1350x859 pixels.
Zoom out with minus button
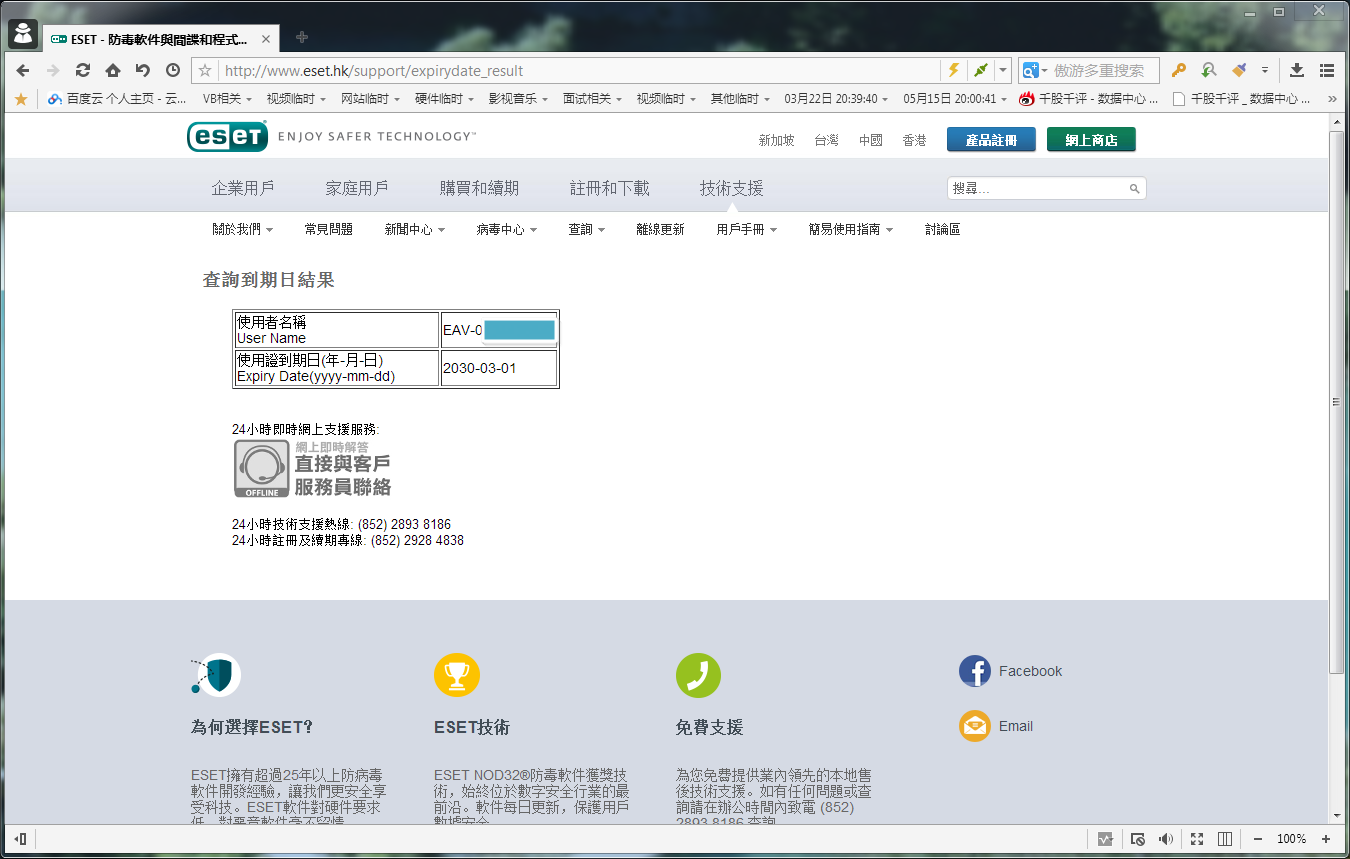tap(1258, 839)
